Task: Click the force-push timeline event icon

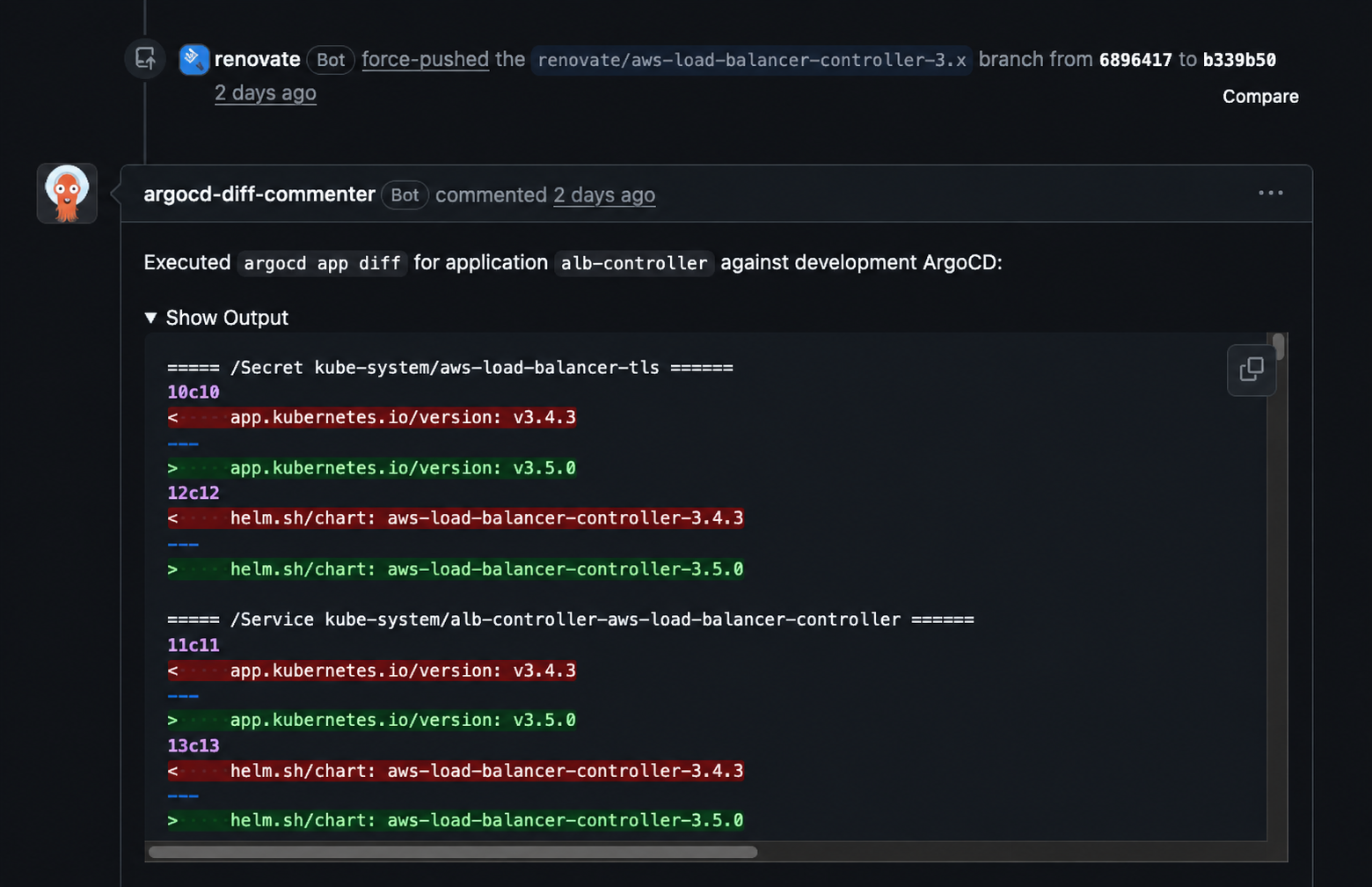Action: (x=145, y=59)
